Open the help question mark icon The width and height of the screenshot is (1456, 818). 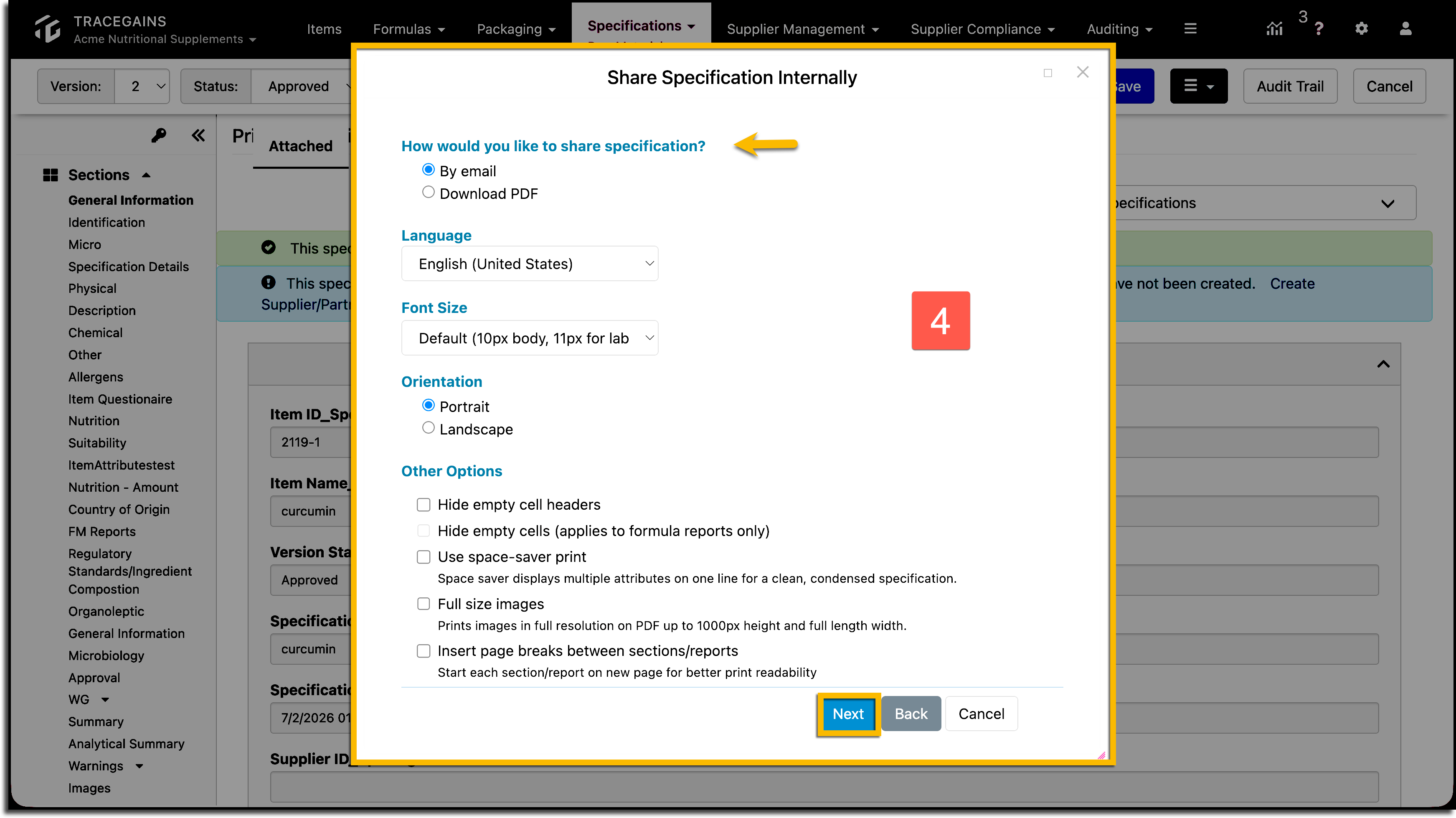1318,29
